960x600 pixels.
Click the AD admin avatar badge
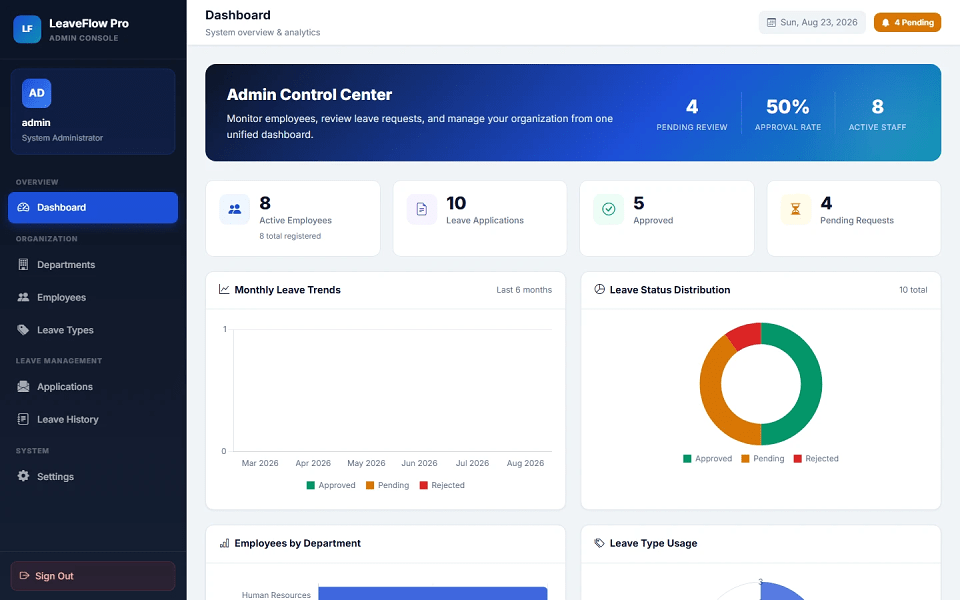tap(37, 93)
